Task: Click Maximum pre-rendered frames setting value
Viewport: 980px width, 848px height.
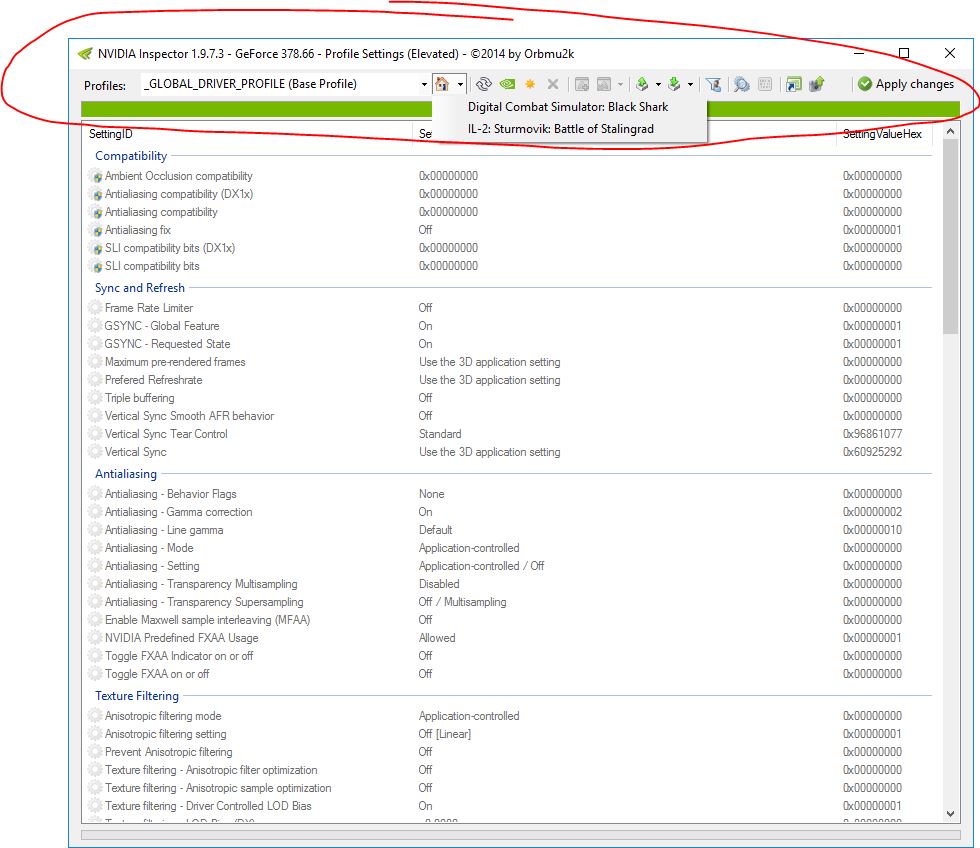Action: tap(489, 362)
